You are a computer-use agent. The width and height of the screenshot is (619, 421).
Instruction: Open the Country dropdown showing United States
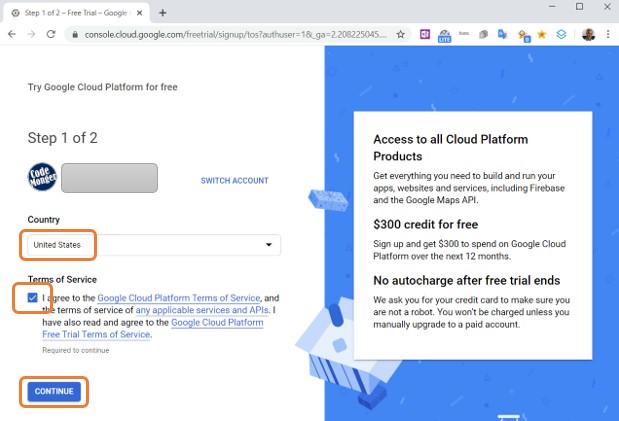(x=154, y=245)
